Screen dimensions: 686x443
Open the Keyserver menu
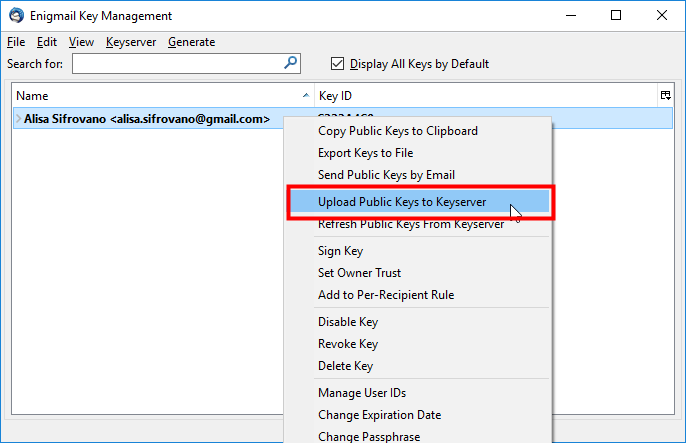pos(131,42)
